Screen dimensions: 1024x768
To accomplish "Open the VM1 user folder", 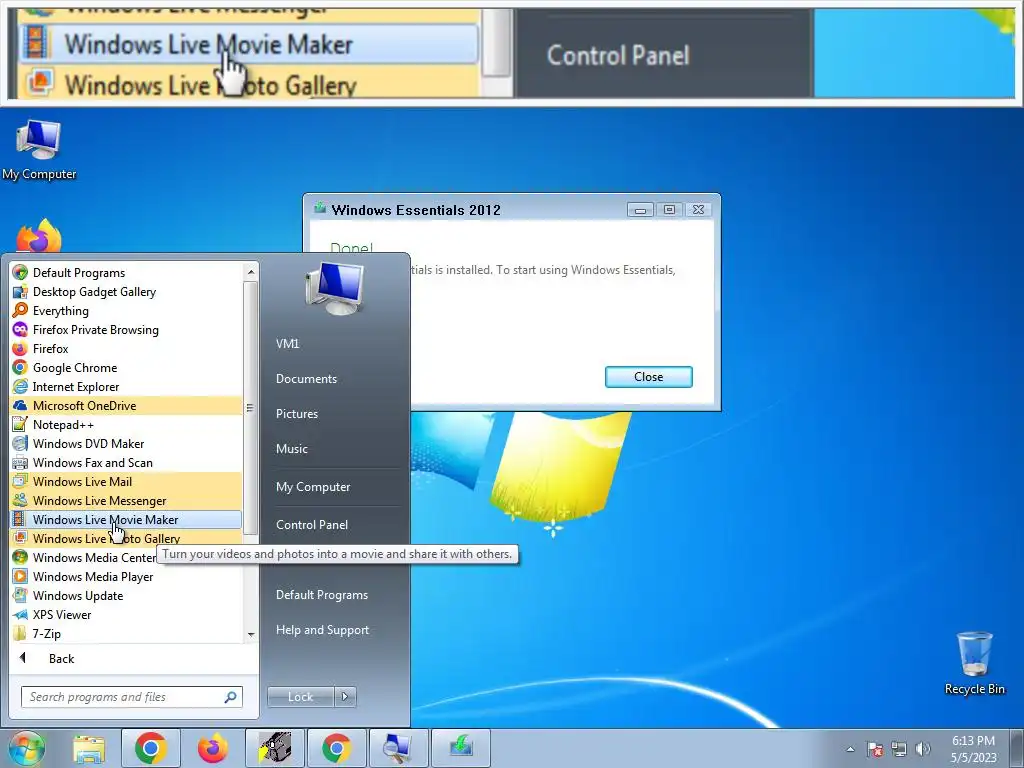I will point(287,344).
